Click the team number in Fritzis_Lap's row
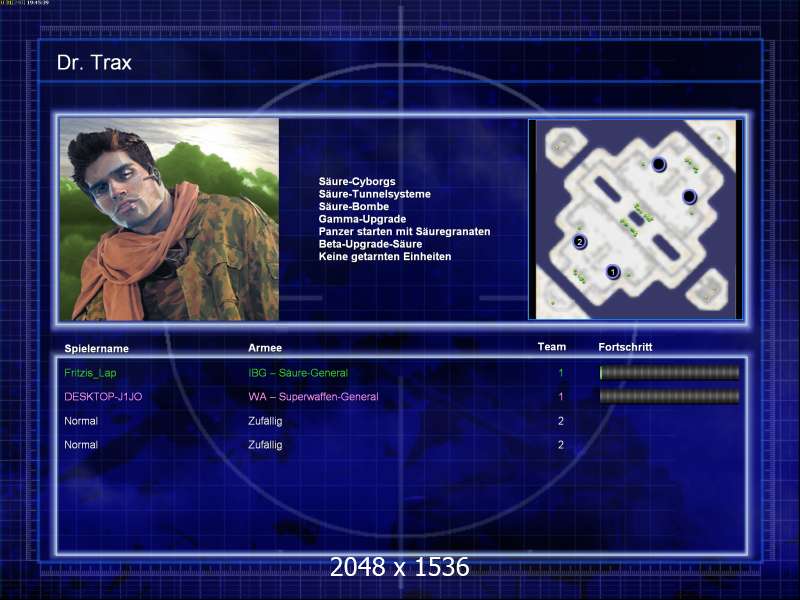This screenshot has height=600, width=800. pos(561,373)
